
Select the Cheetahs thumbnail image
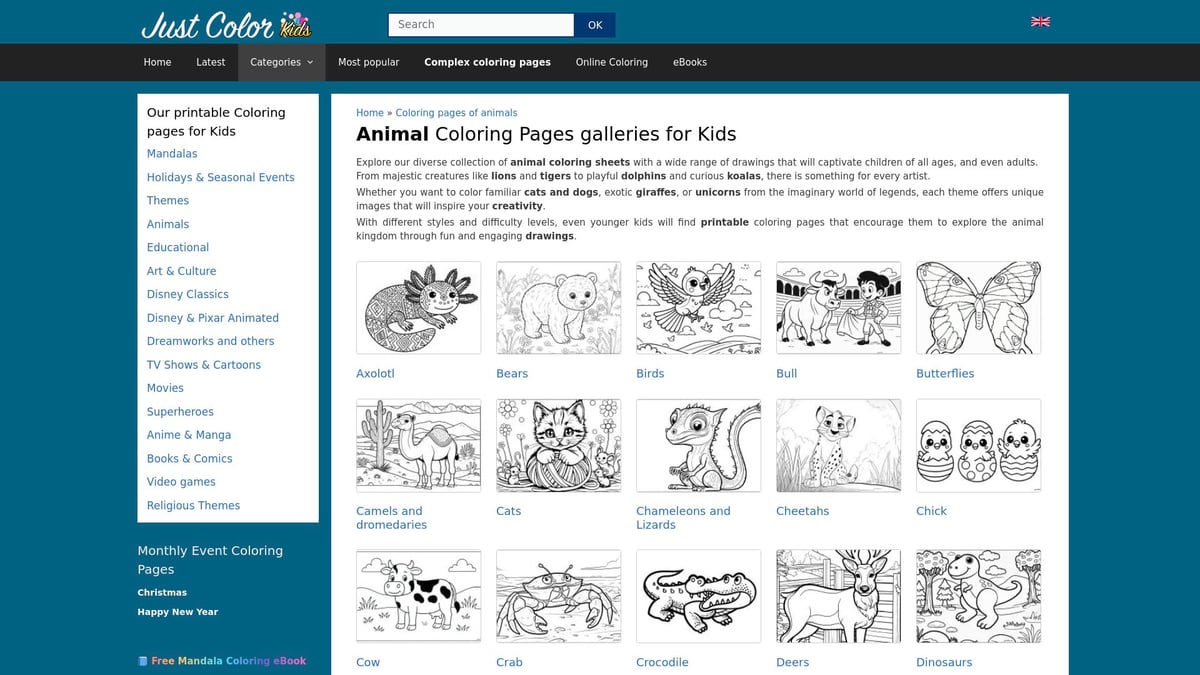(838, 445)
